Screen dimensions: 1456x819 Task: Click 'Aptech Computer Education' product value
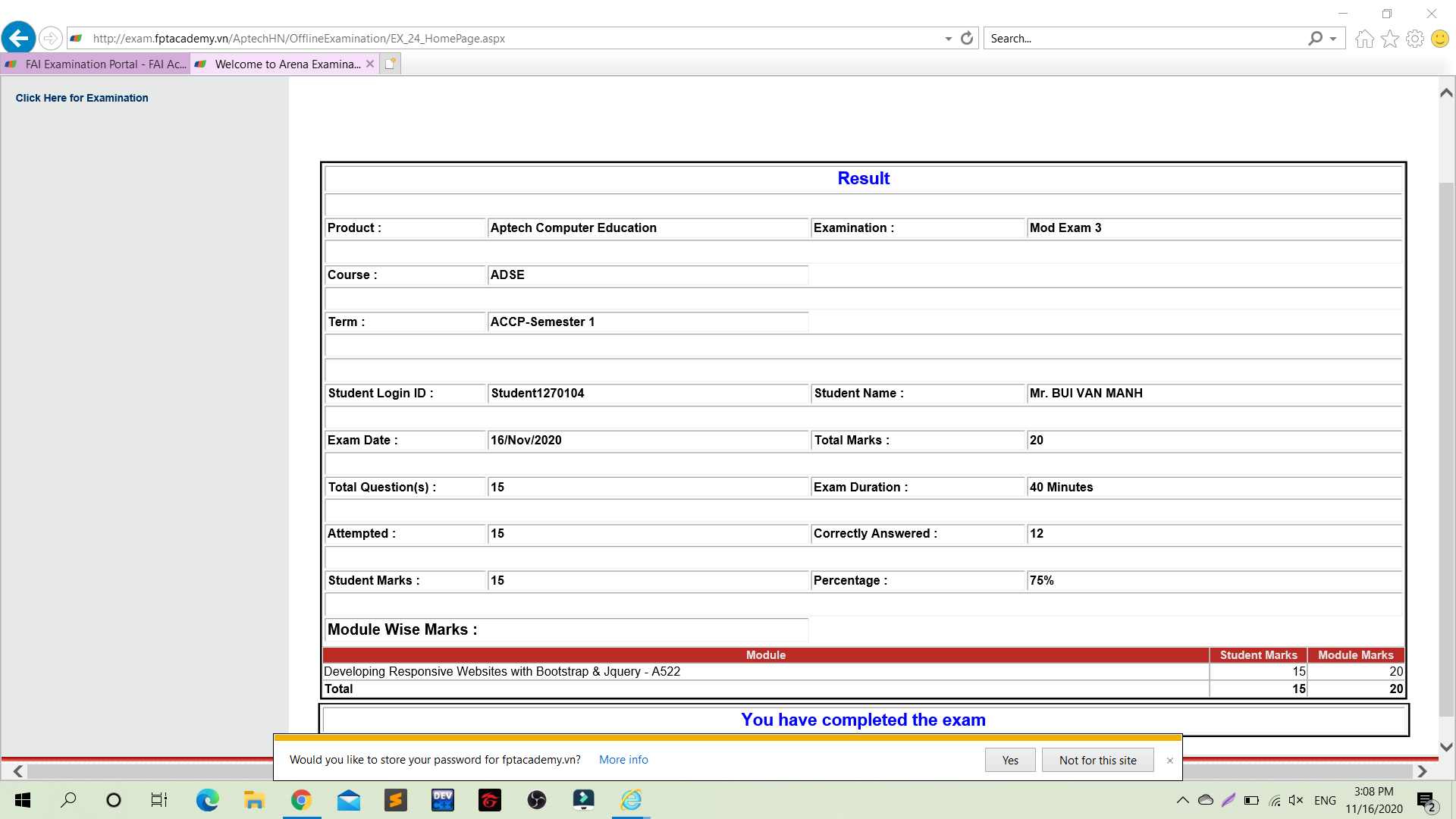click(x=573, y=227)
